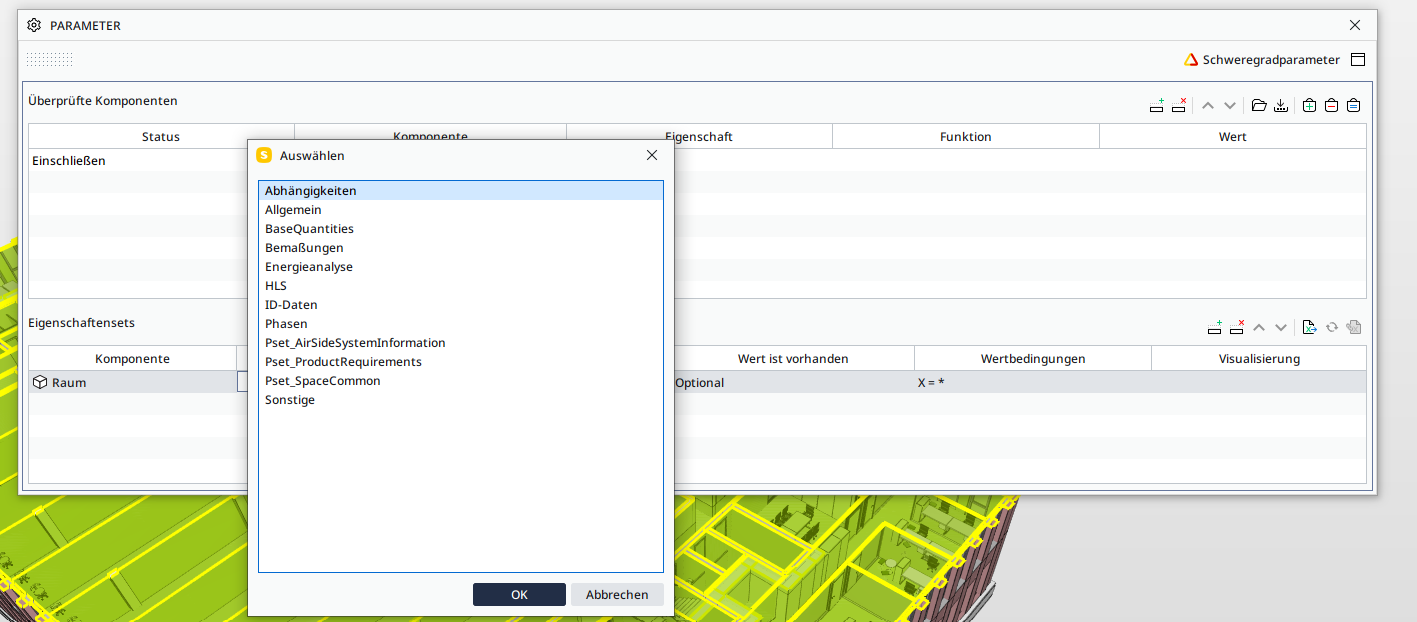Click the Wert ist vorhanden column header
1417x622 pixels.
click(x=793, y=359)
